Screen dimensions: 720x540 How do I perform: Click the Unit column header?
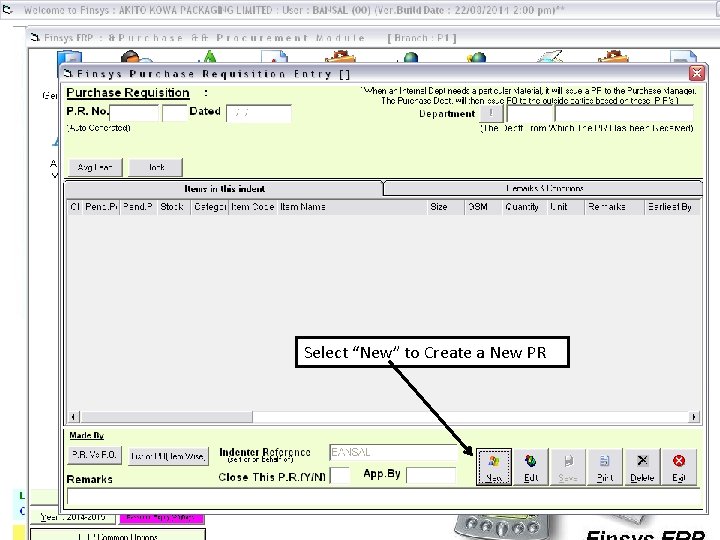pos(565,207)
